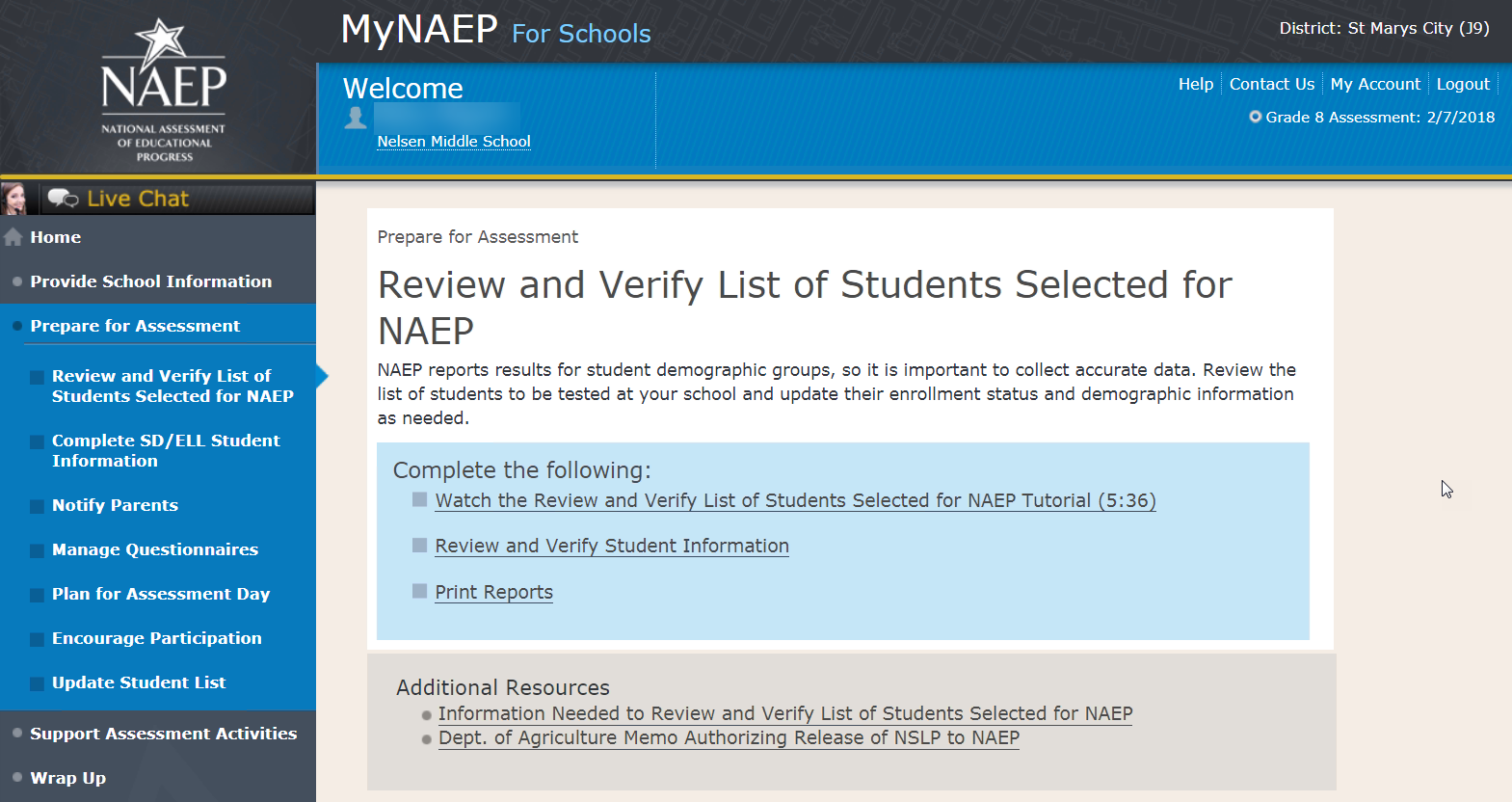Image resolution: width=1512 pixels, height=802 pixels.
Task: Expand Support Assessment Activities section
Action: [x=163, y=734]
